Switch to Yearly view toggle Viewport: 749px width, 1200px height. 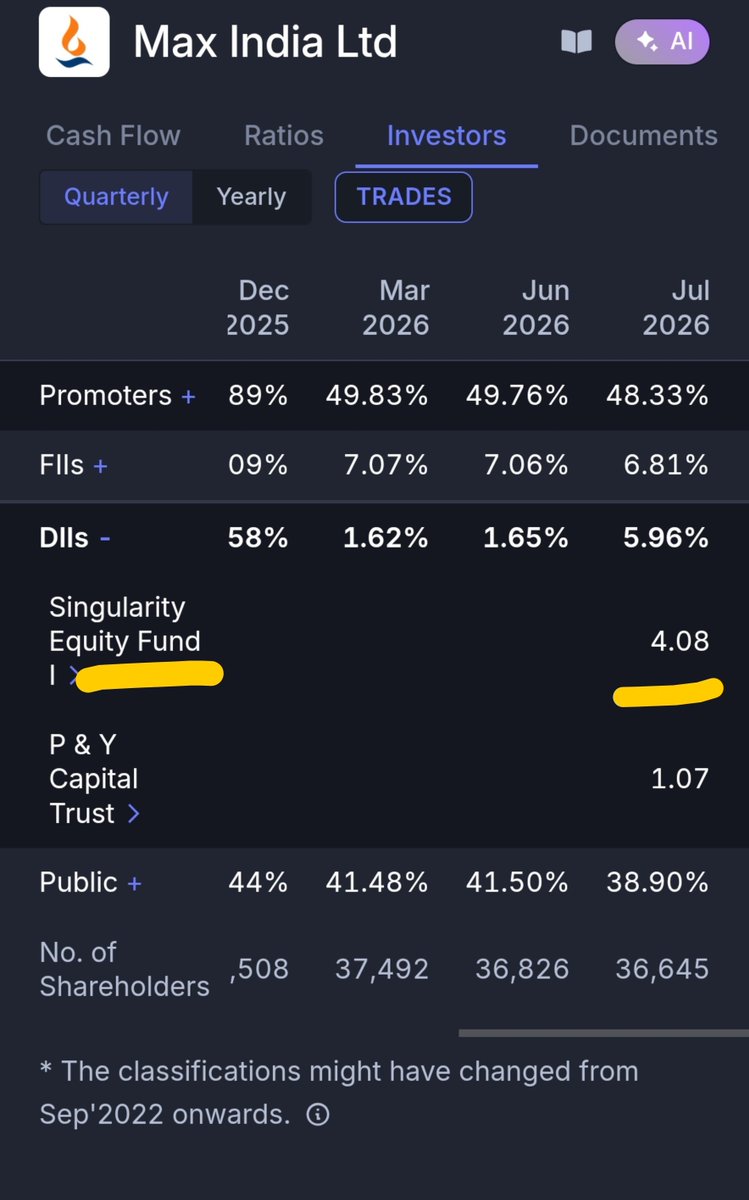[x=251, y=197]
